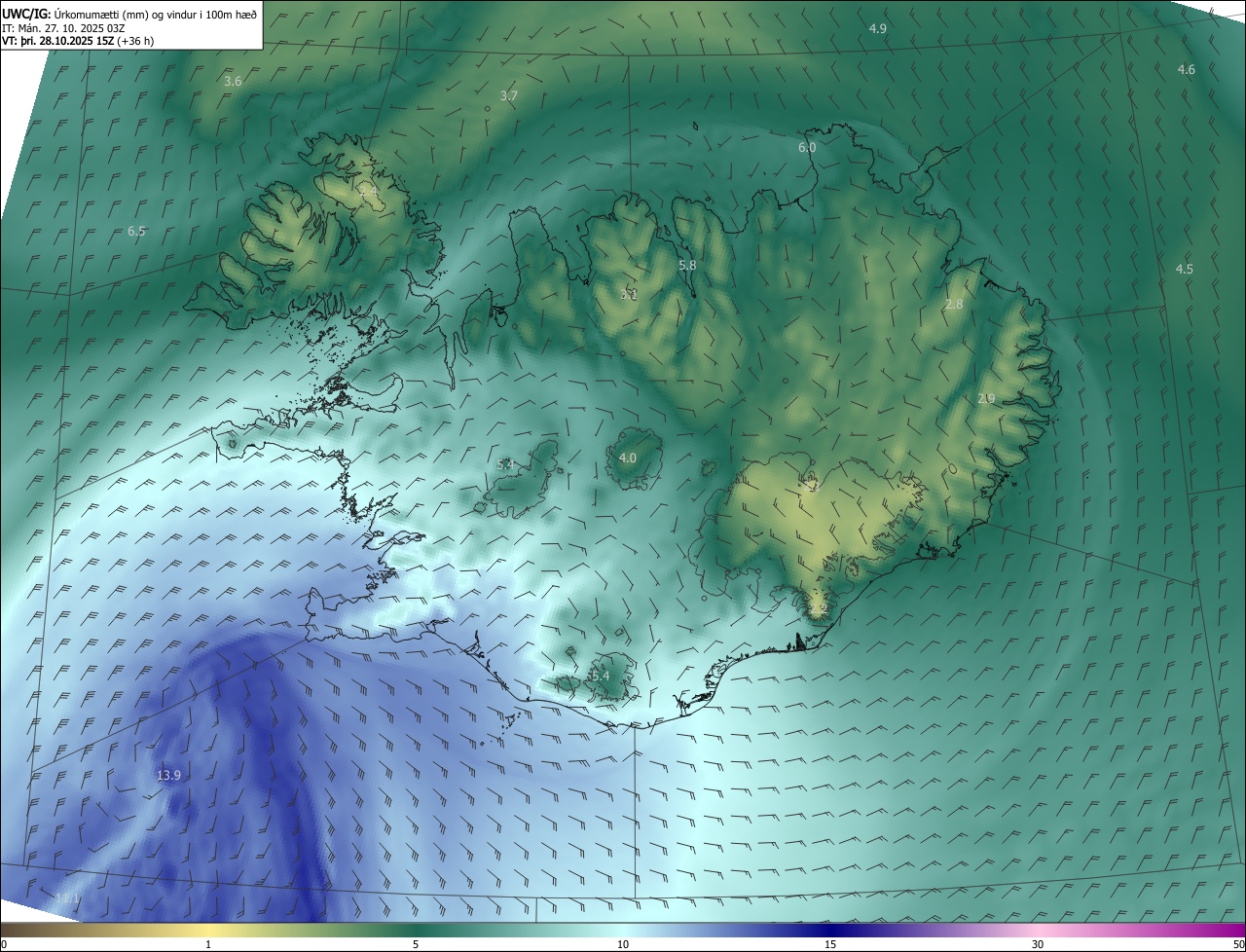The image size is (1246, 952).
Task: Click the 3.1 value label
Action: (628, 294)
